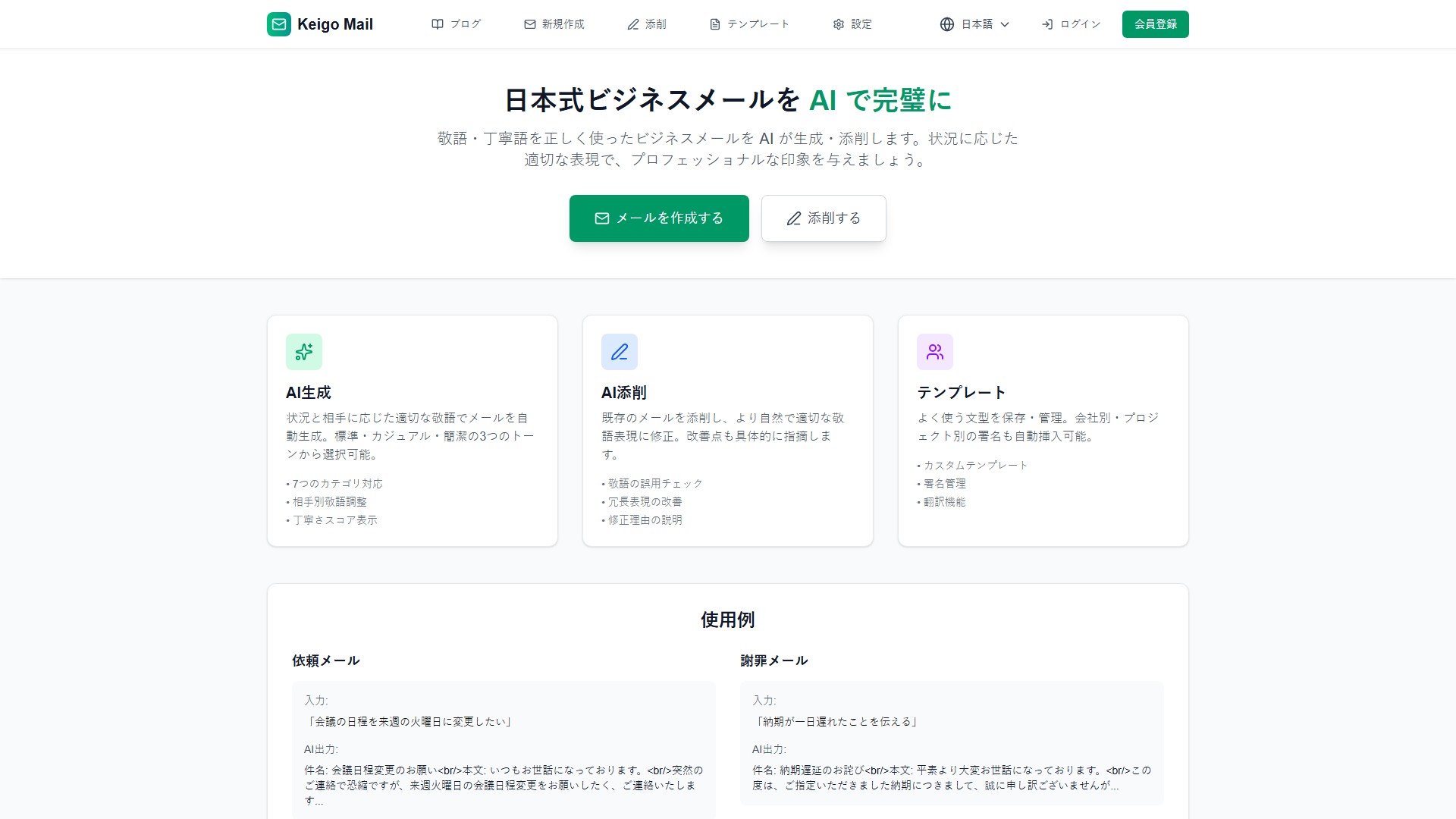This screenshot has height=819, width=1456.
Task: Click the document icon beside テンプレート
Action: pyautogui.click(x=714, y=24)
